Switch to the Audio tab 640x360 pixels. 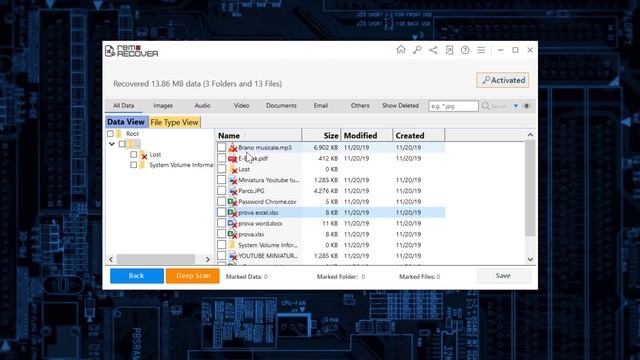point(202,106)
